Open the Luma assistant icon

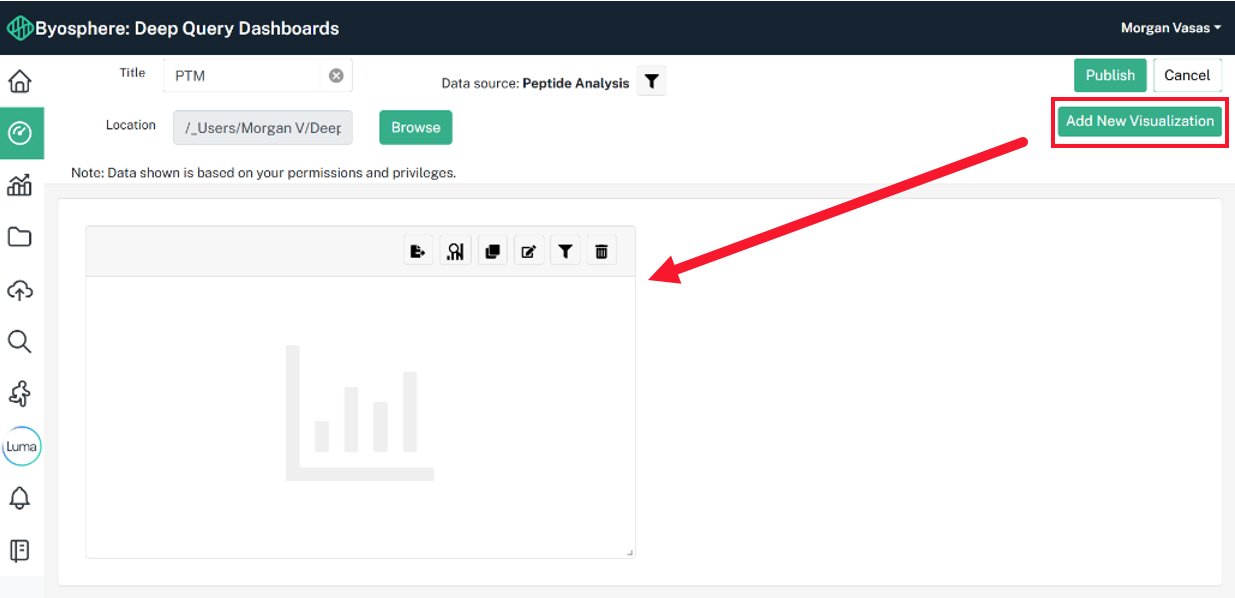(21, 446)
